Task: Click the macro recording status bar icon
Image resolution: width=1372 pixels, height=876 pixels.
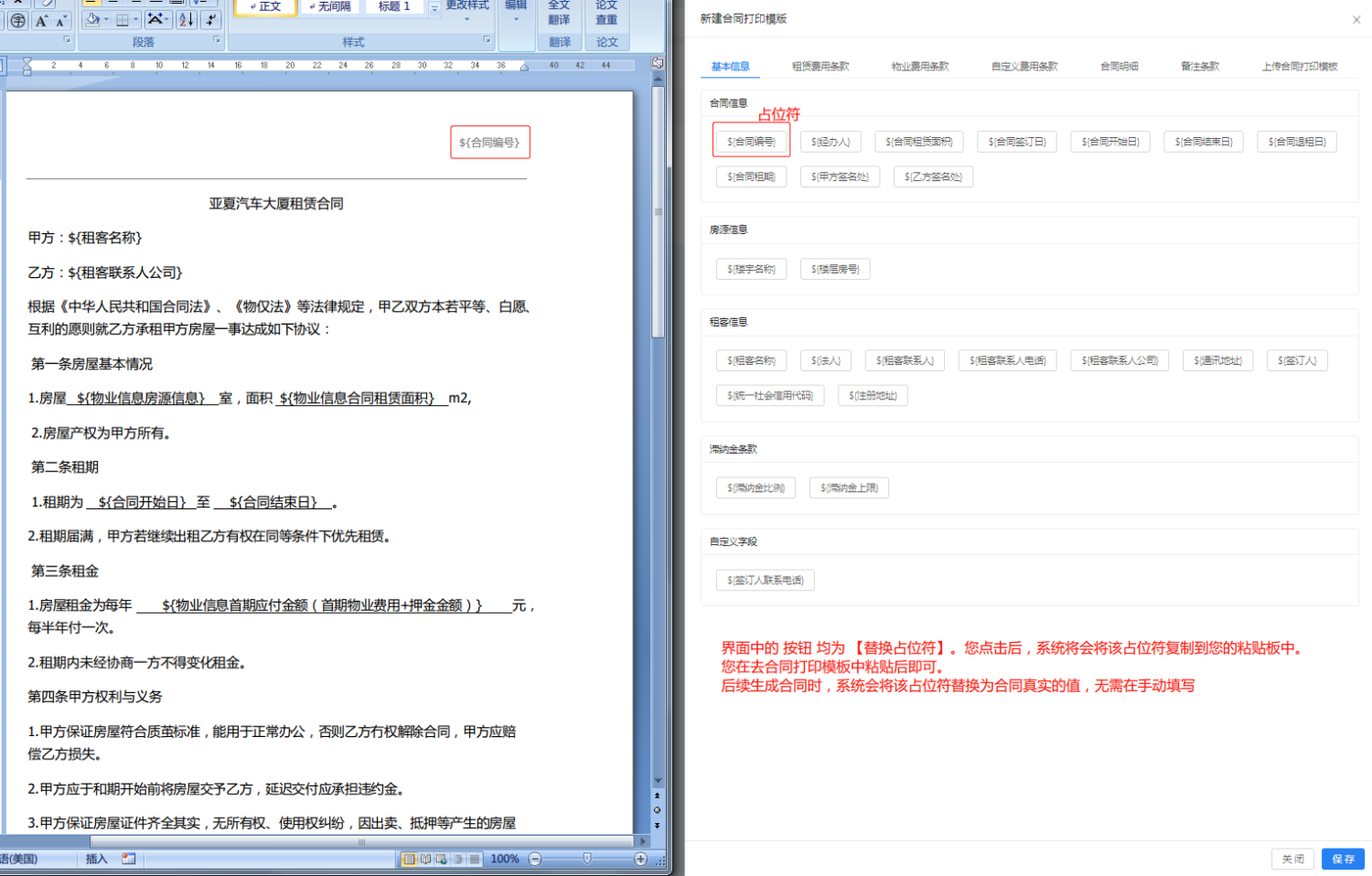Action: 129,859
